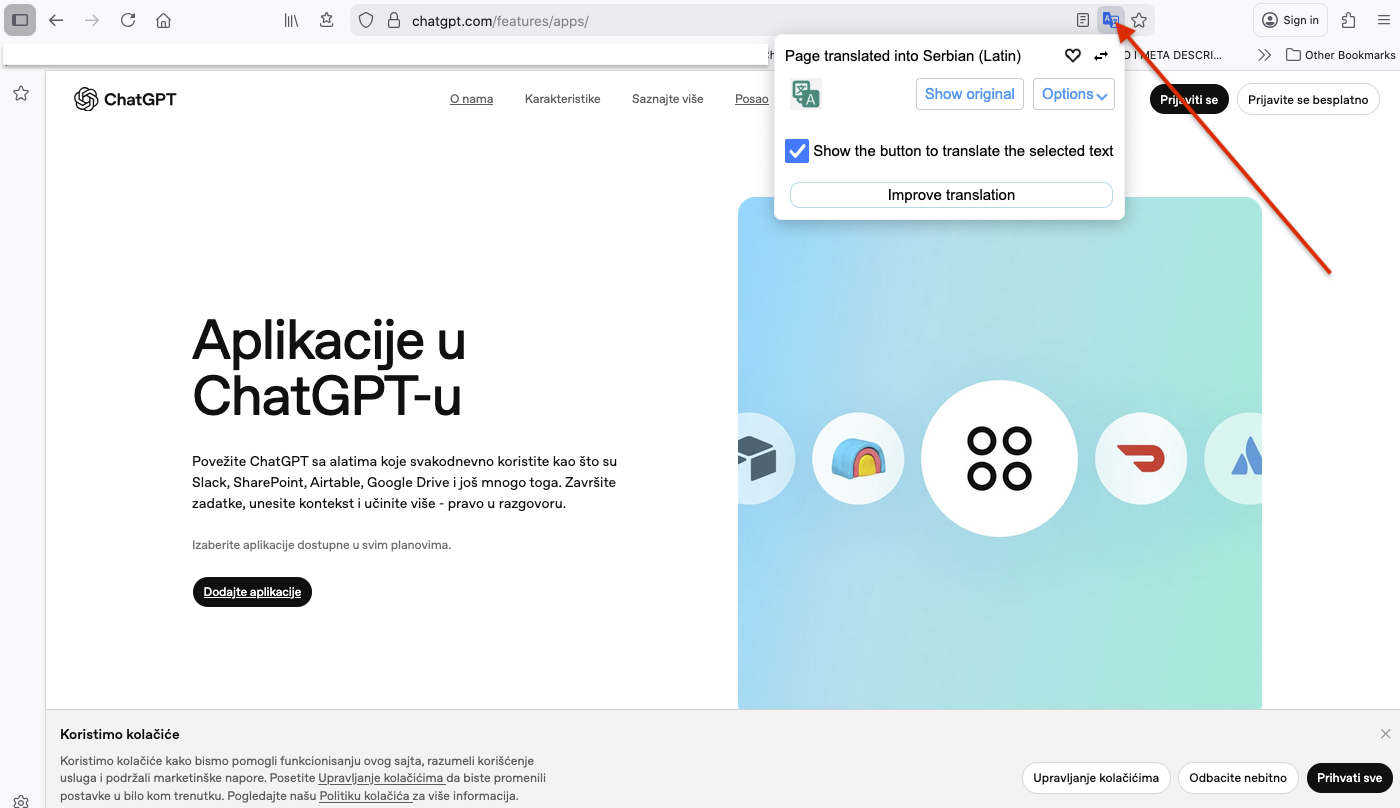Click the heart icon in translation popup
This screenshot has width=1400, height=808.
click(1072, 56)
